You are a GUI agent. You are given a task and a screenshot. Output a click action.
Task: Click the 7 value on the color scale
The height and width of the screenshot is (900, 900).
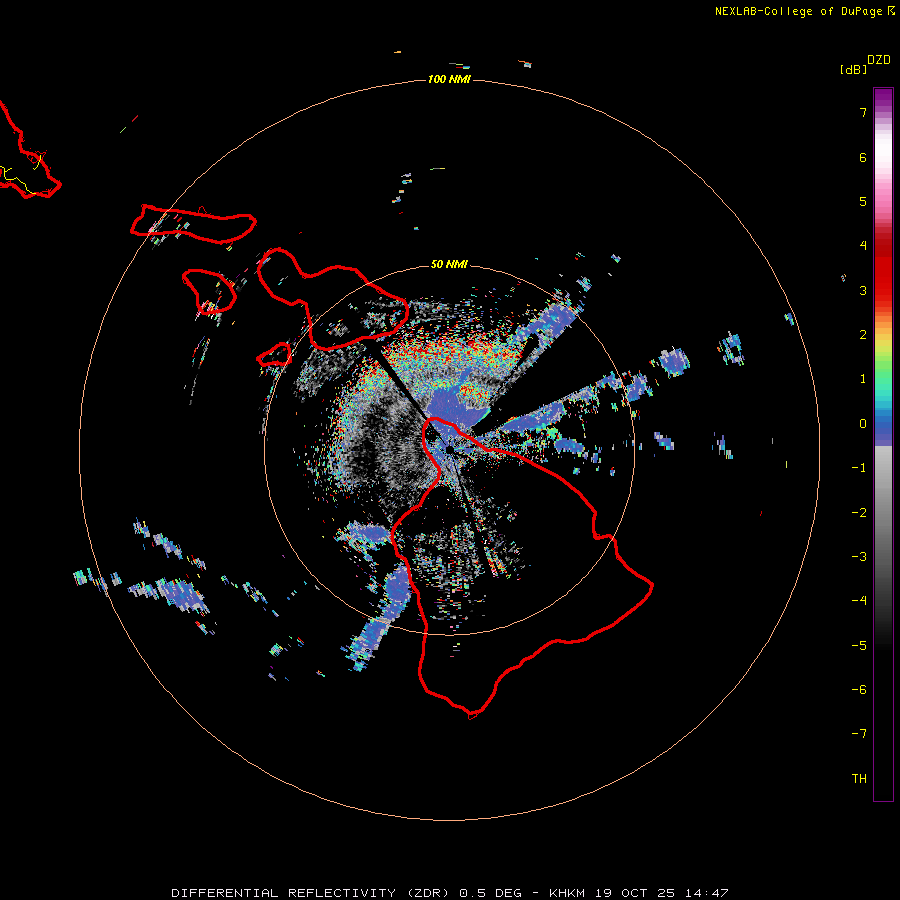pos(863,112)
